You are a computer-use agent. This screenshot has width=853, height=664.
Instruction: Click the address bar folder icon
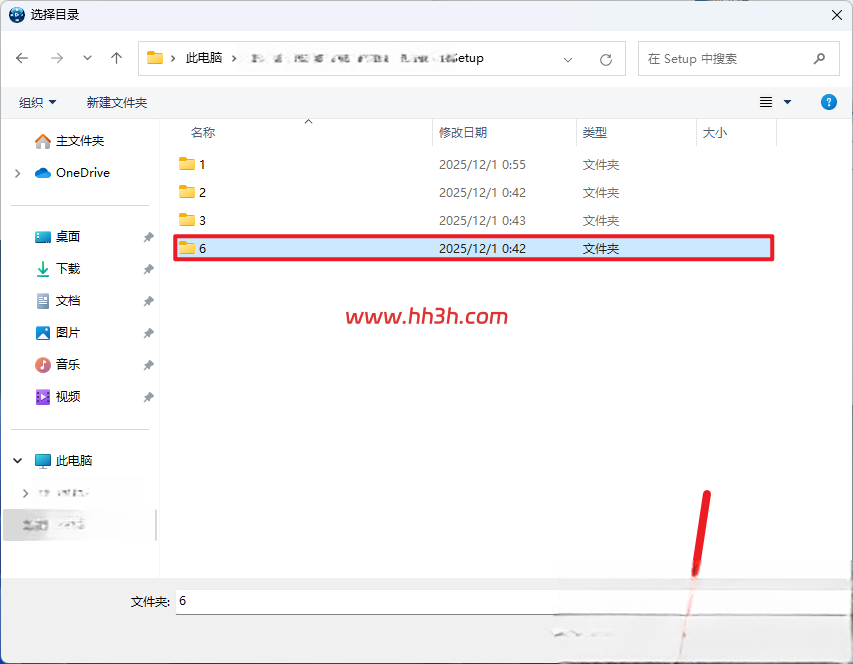click(x=155, y=58)
